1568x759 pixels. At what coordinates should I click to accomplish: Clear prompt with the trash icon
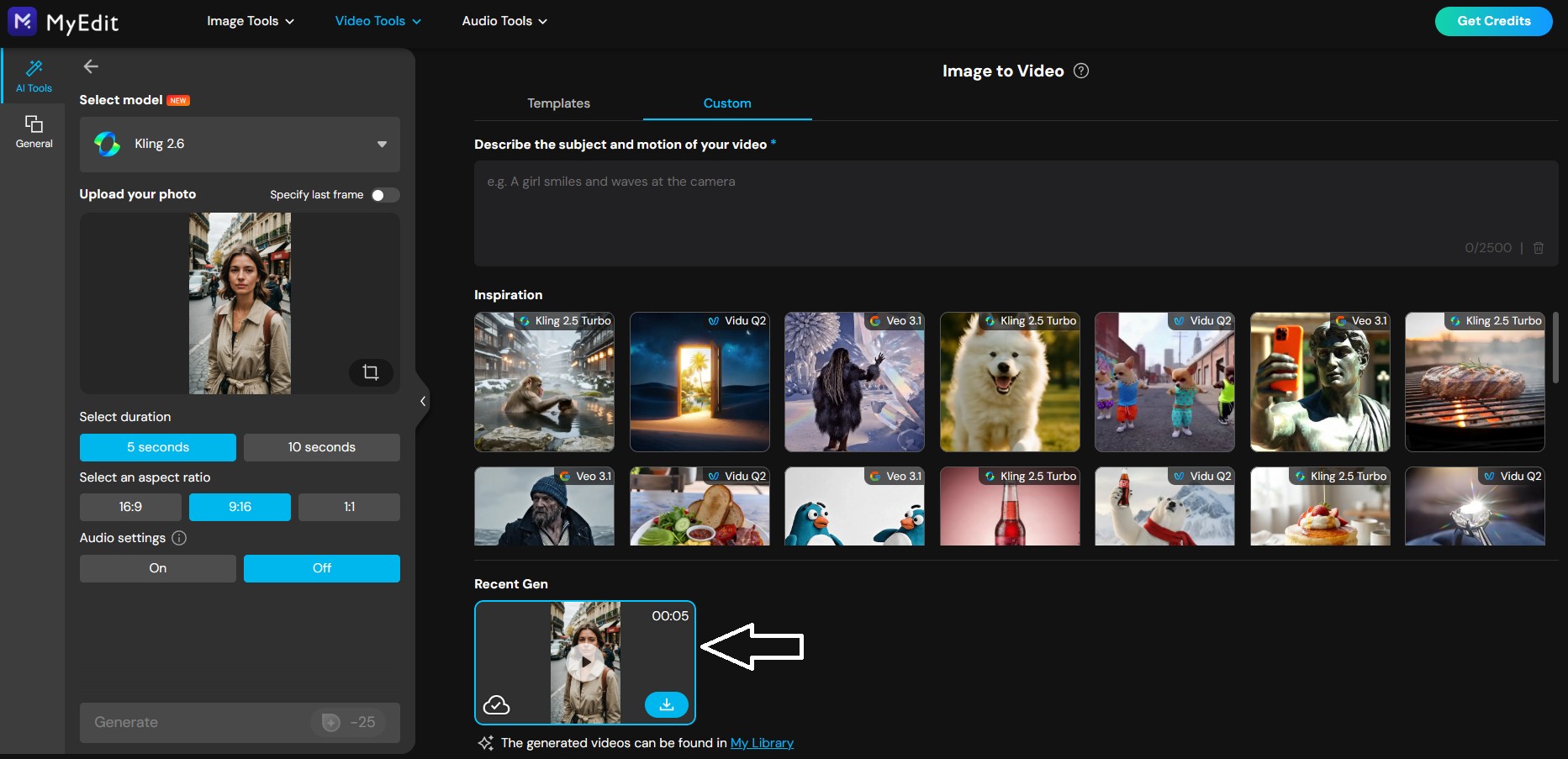tap(1539, 248)
